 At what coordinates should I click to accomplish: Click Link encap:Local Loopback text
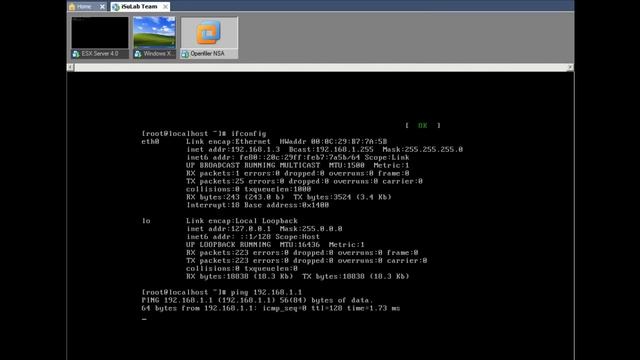242,221
